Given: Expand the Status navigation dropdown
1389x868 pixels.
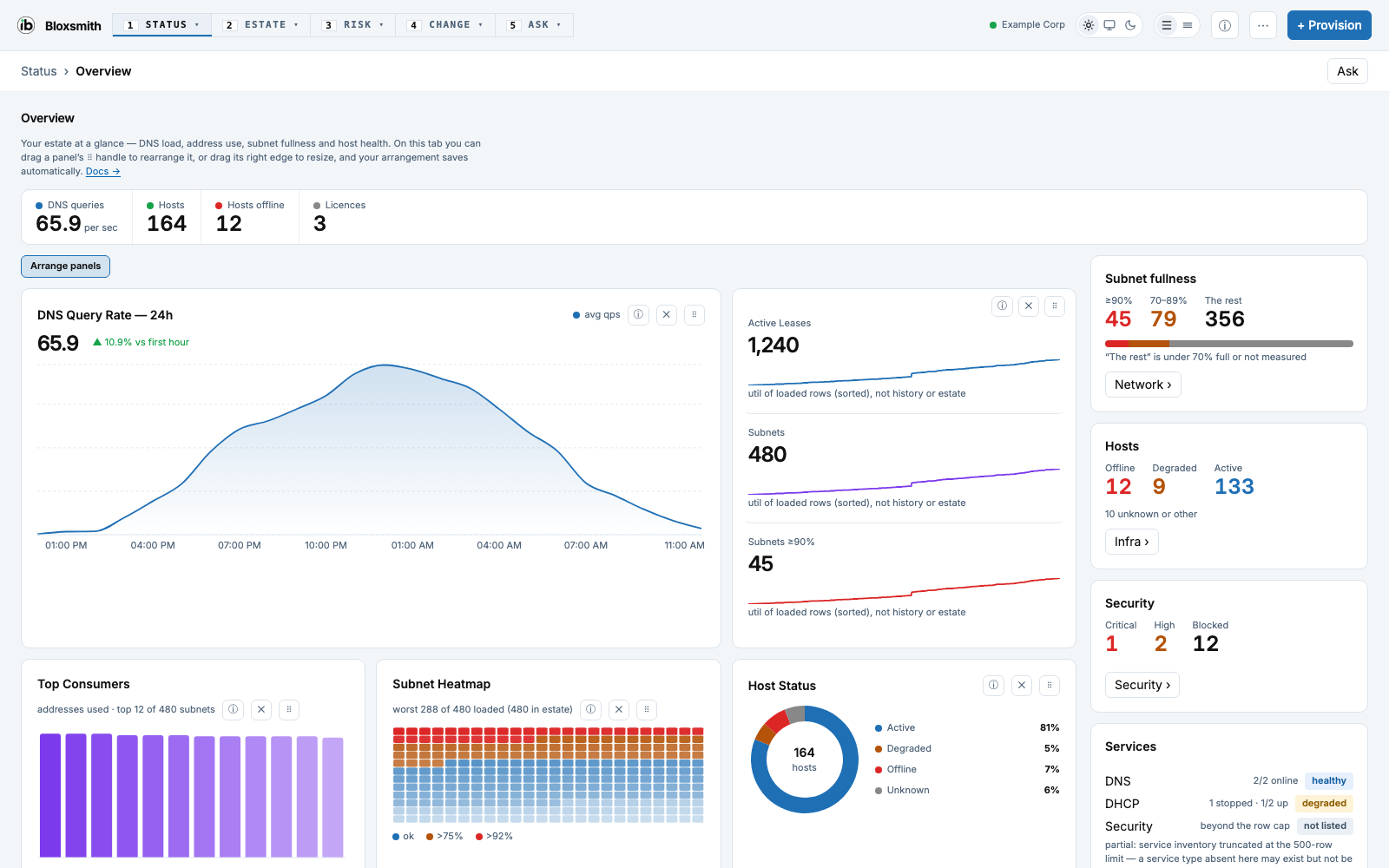Looking at the screenshot, I should [162, 25].
